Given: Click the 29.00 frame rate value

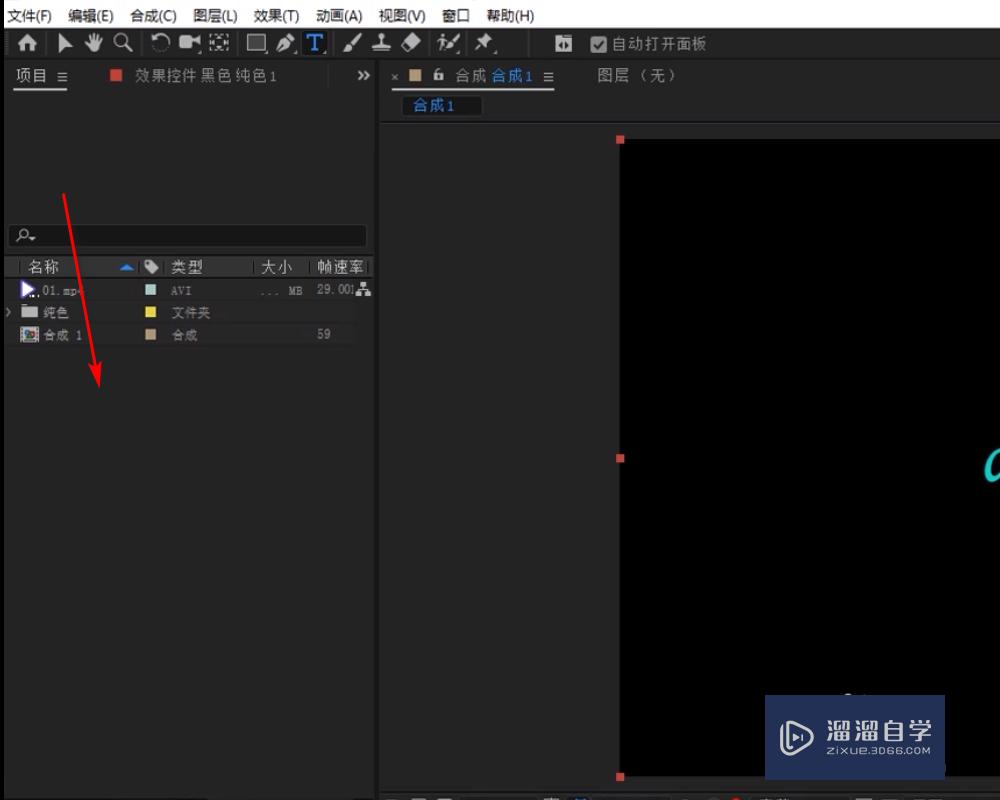Looking at the screenshot, I should coord(335,290).
